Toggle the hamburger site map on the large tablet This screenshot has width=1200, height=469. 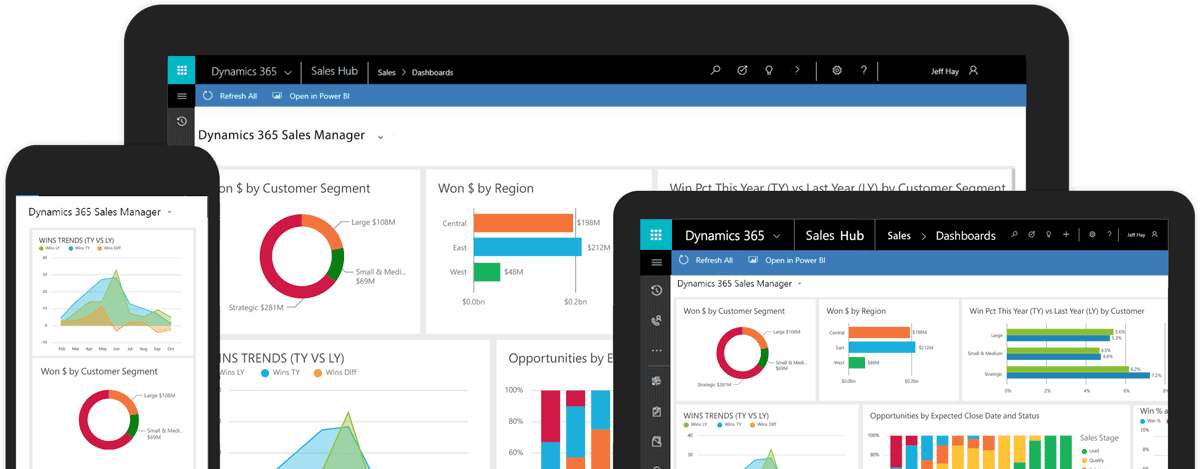181,96
